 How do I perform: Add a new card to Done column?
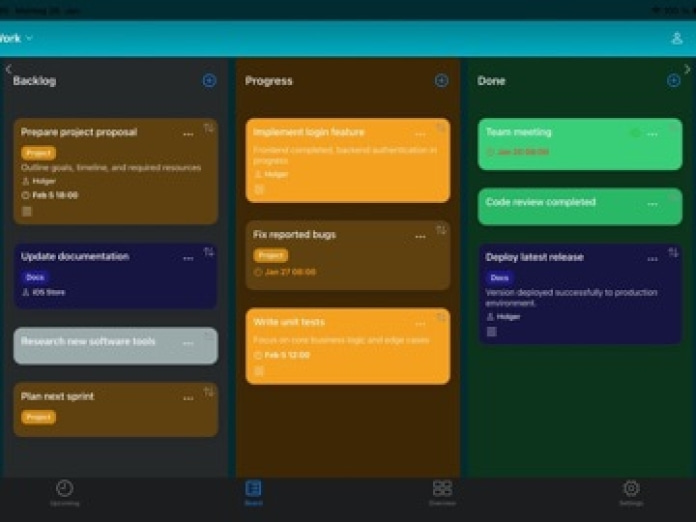(x=673, y=81)
